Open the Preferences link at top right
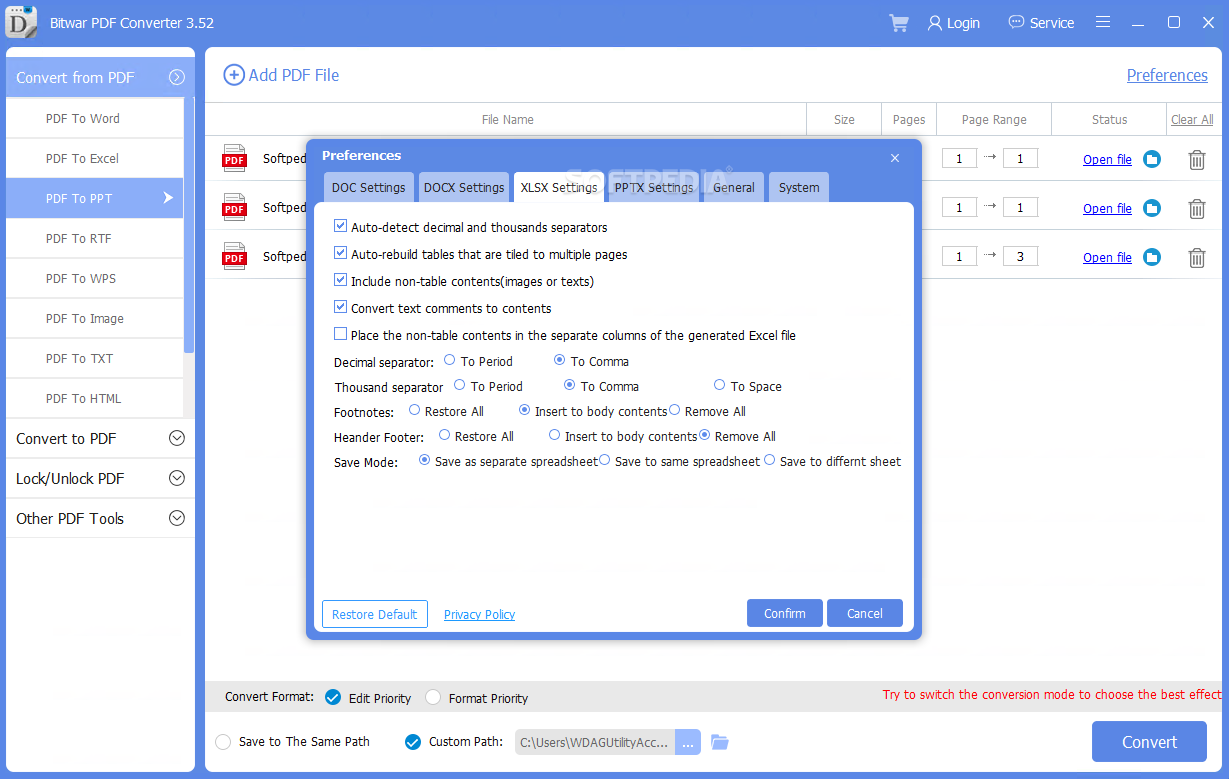This screenshot has height=779, width=1229. (1167, 75)
